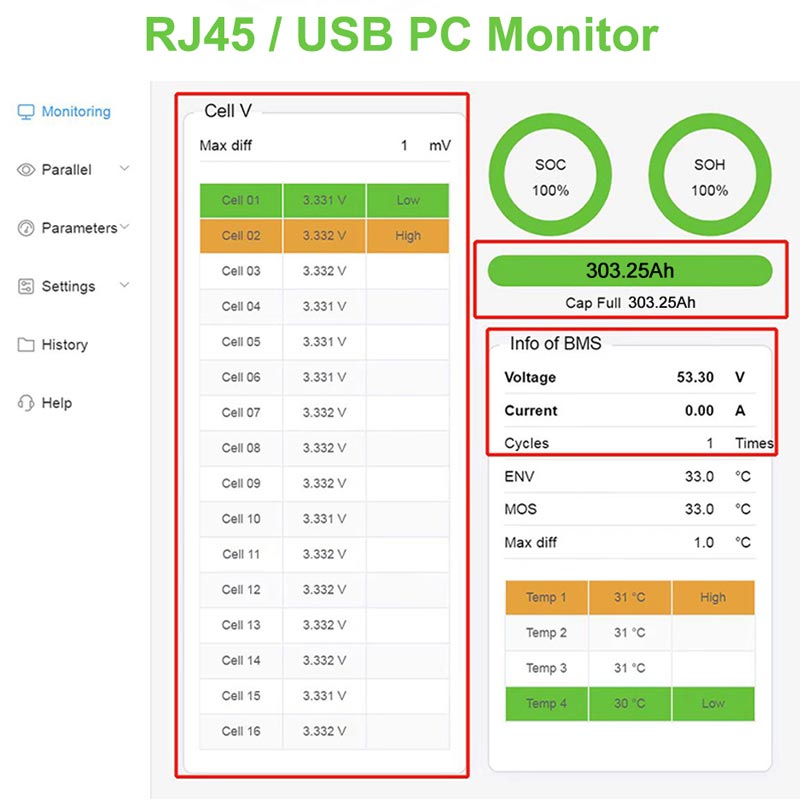Click the Parameters gauge icon
800x800 pixels.
[26, 228]
